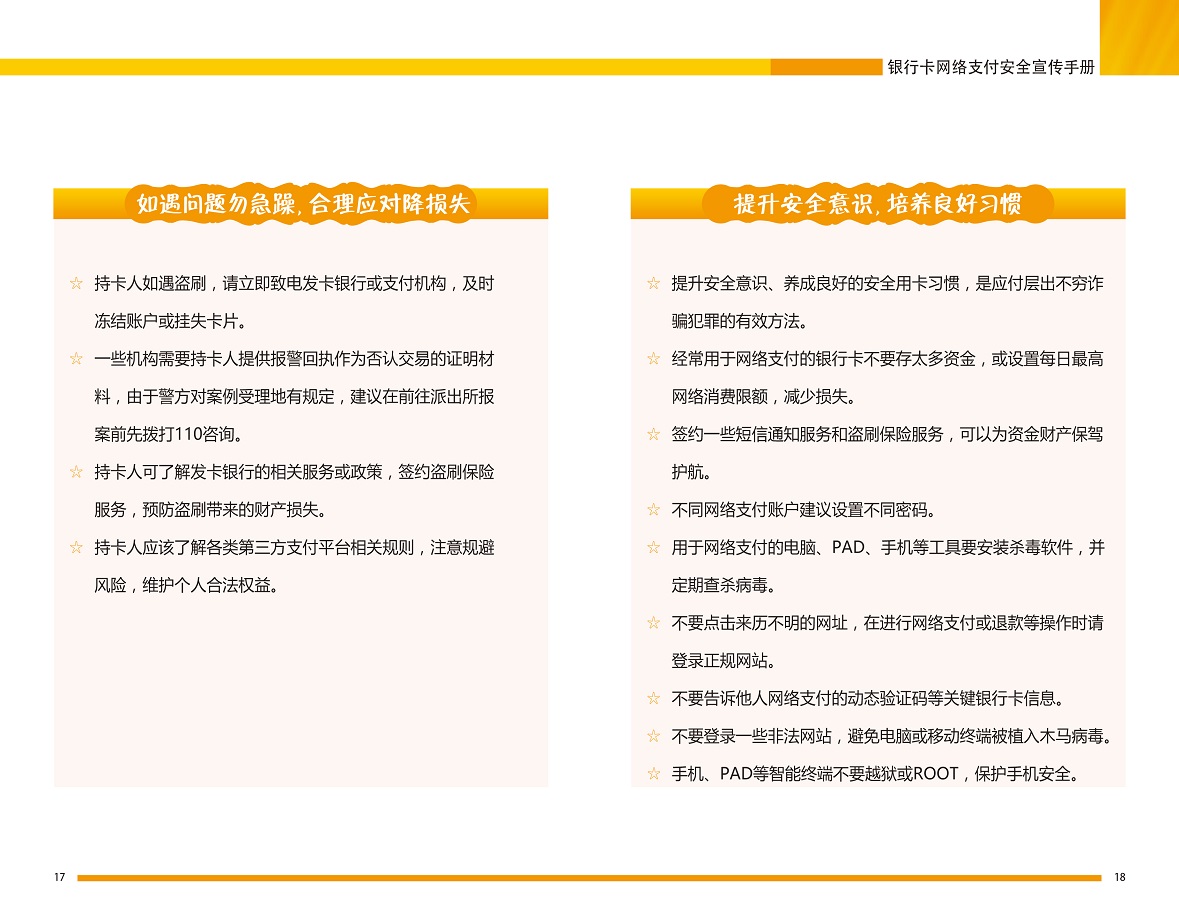The image size is (1179, 924).
Task: Click the star bullet beside '一些机构需要持卡人'
Action: pyautogui.click(x=76, y=359)
